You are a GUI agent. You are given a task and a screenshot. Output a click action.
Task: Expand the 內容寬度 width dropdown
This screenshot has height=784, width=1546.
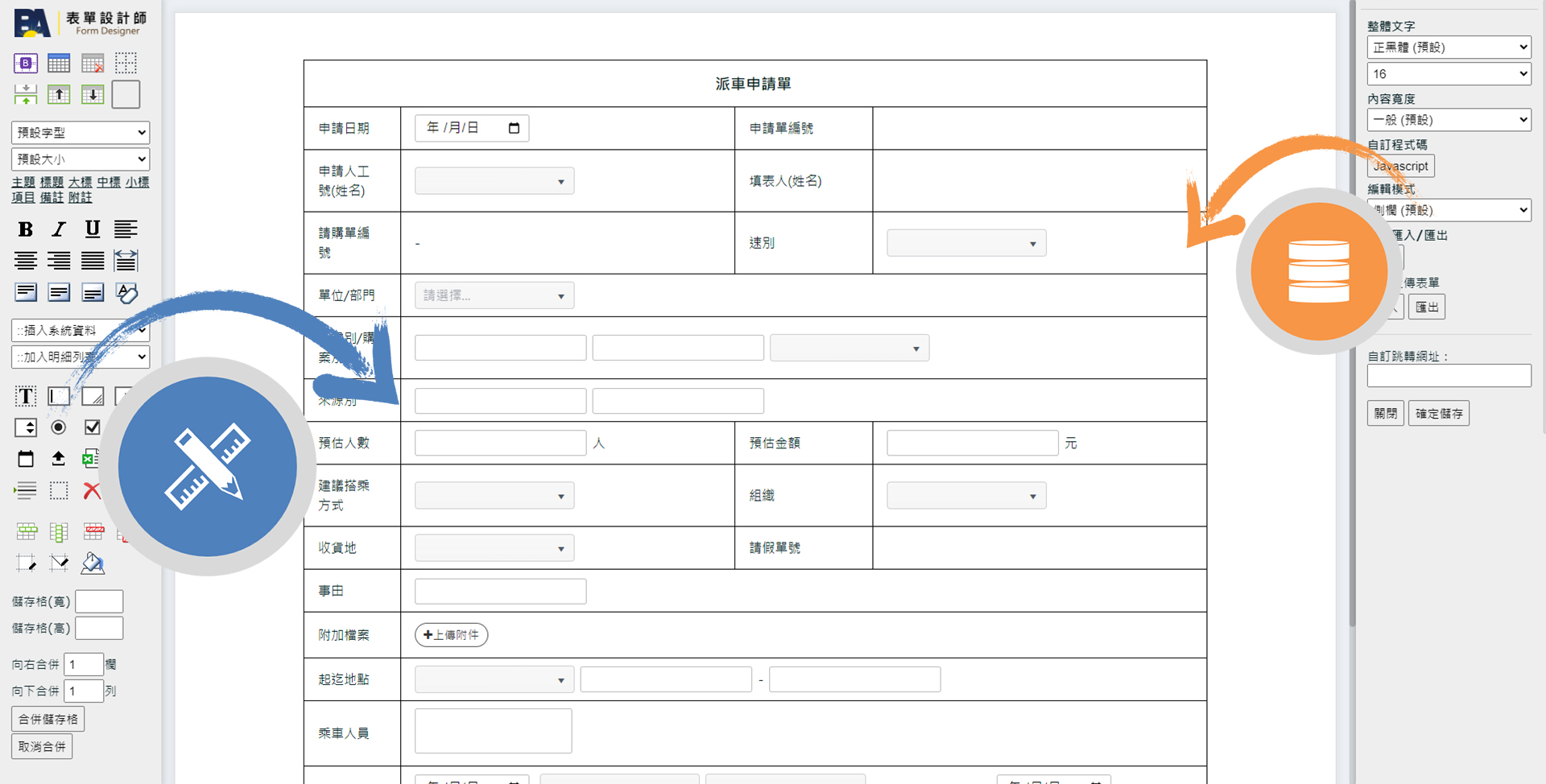click(1449, 120)
